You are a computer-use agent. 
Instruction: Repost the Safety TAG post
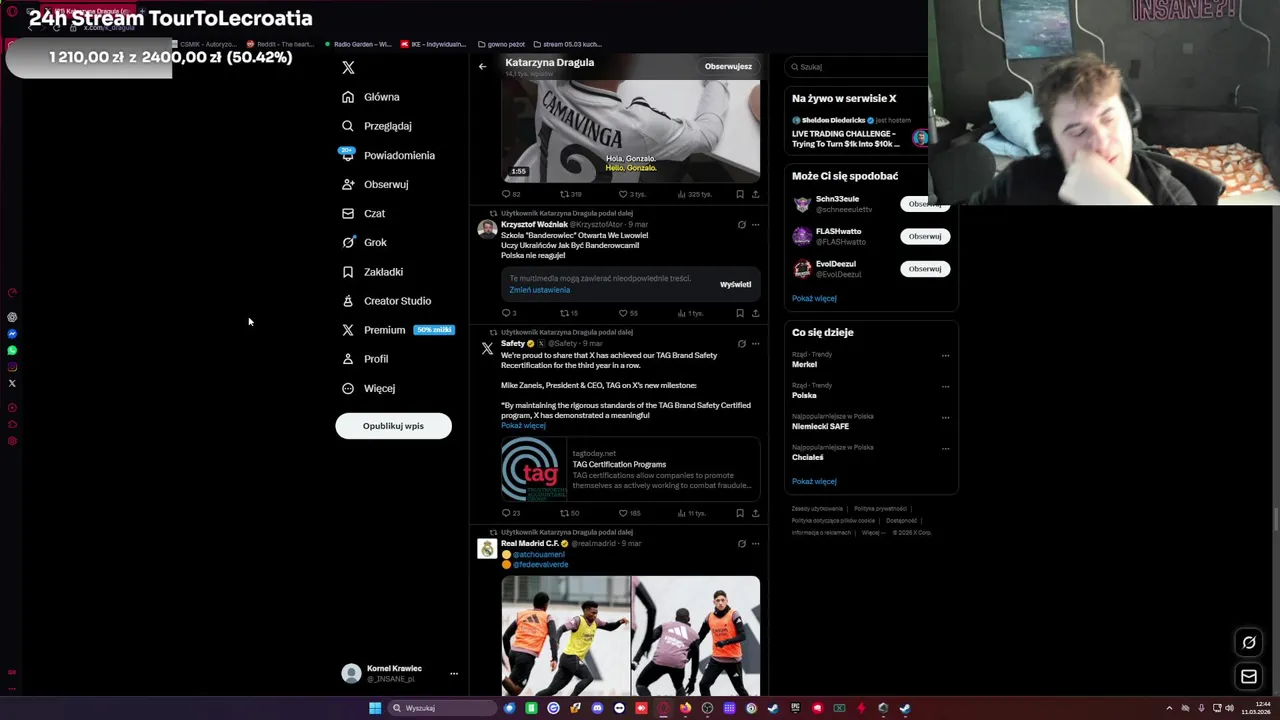pos(569,513)
